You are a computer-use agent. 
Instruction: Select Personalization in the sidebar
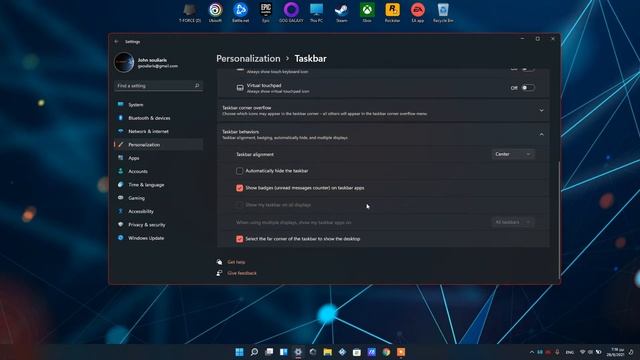(x=158, y=144)
